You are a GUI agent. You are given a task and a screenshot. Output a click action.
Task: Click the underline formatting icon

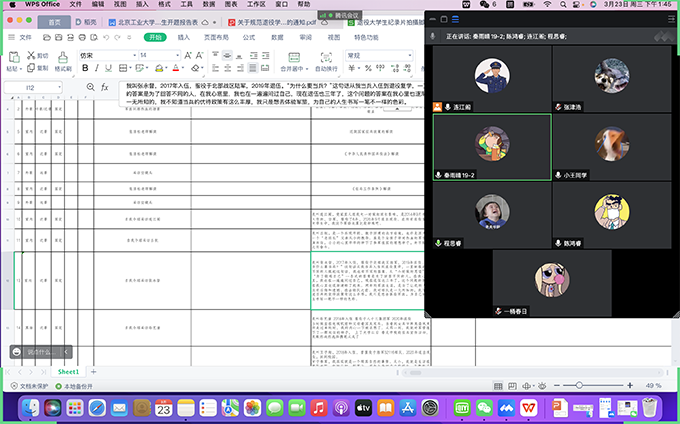[112, 69]
